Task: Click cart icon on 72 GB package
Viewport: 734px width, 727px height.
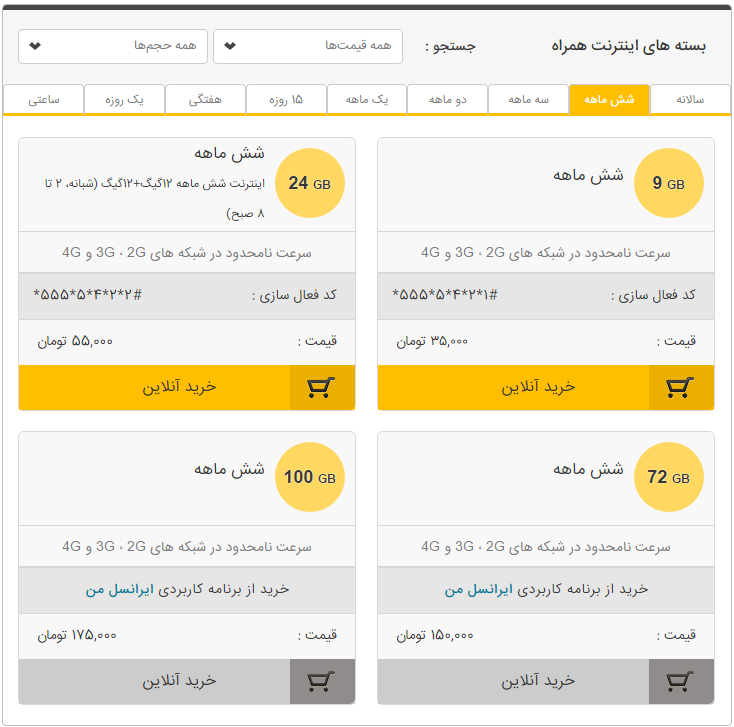Action: point(681,682)
